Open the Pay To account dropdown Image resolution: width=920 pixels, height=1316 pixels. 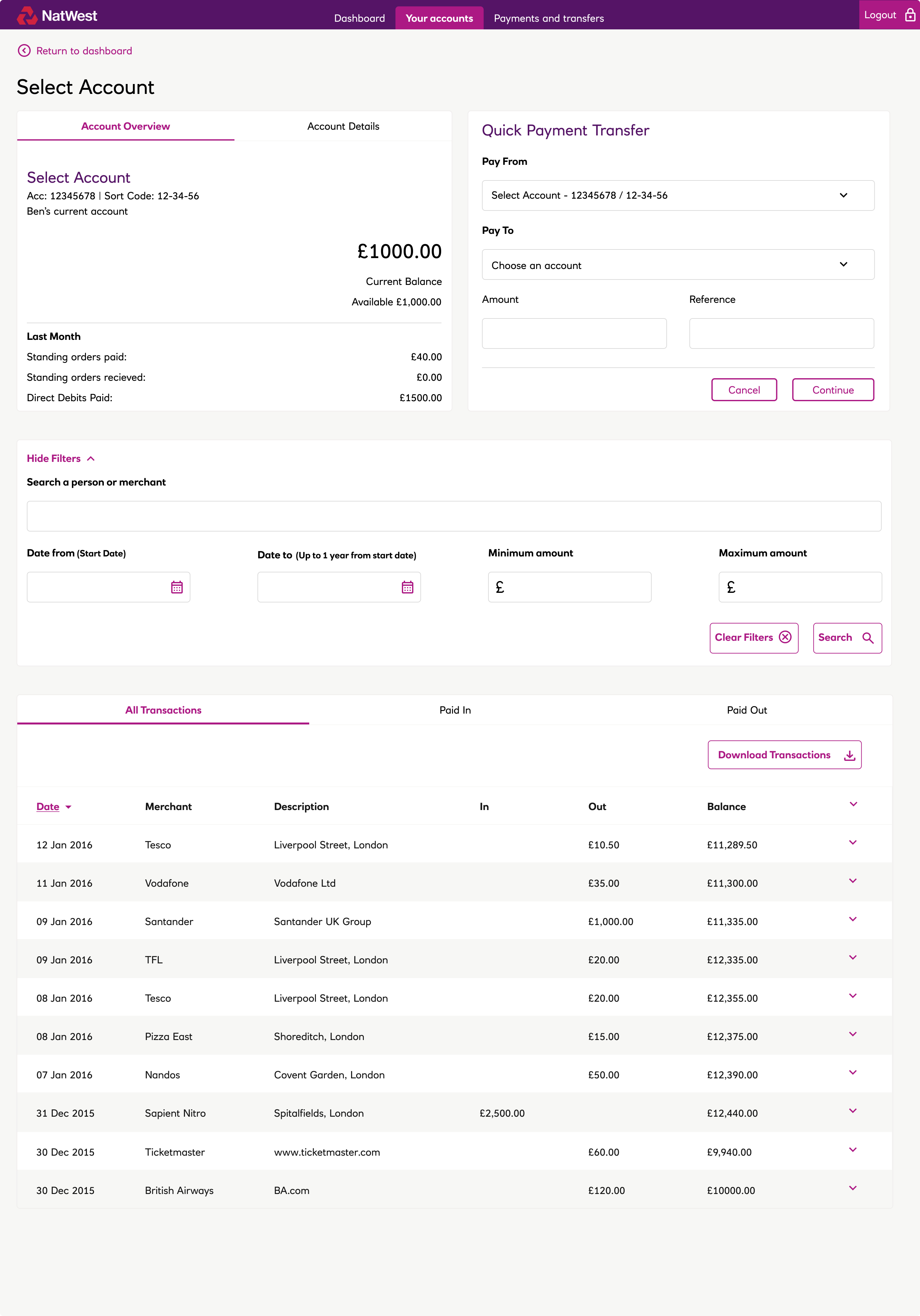(x=678, y=264)
